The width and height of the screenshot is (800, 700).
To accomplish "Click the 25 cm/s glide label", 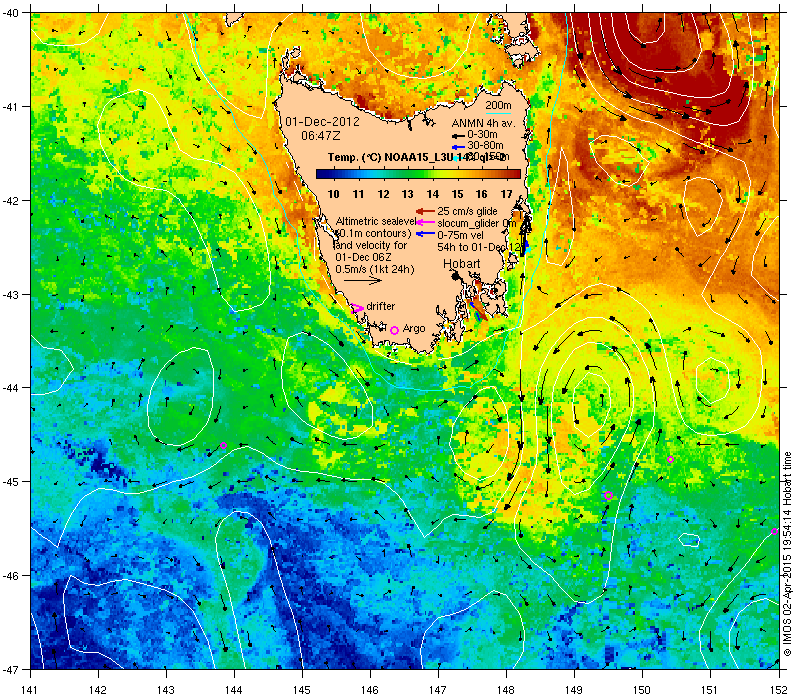I will point(467,211).
